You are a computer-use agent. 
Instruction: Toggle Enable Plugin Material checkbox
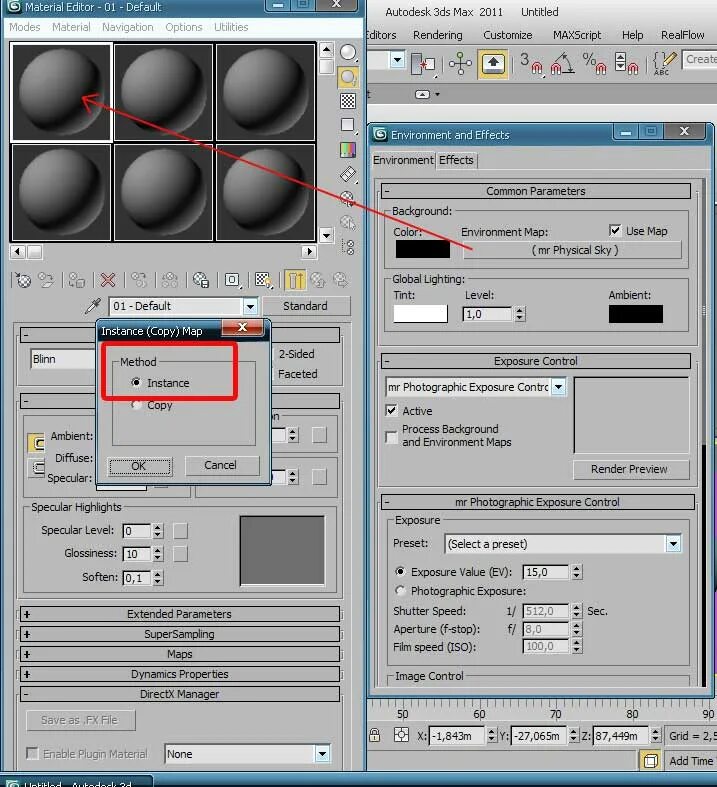coord(32,753)
